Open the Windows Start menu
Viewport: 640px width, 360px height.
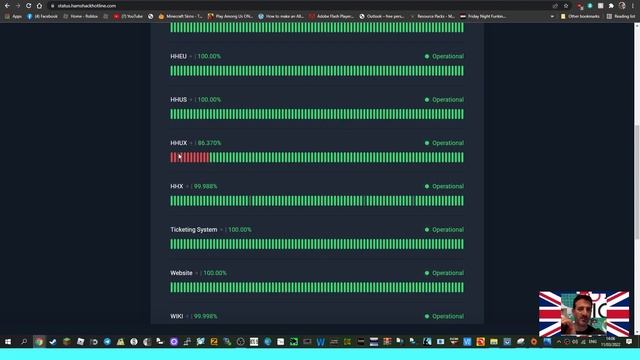pos(8,342)
